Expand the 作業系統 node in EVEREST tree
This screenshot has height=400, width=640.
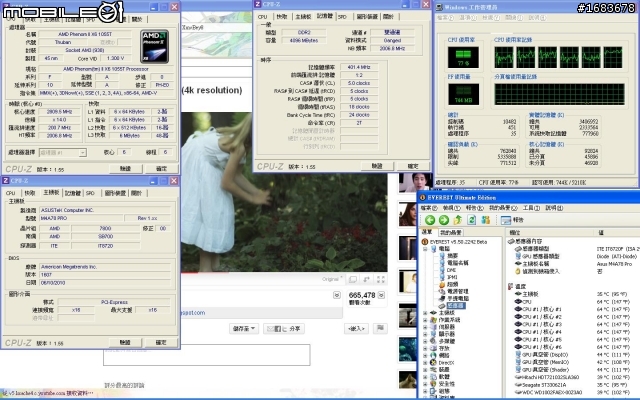point(425,320)
